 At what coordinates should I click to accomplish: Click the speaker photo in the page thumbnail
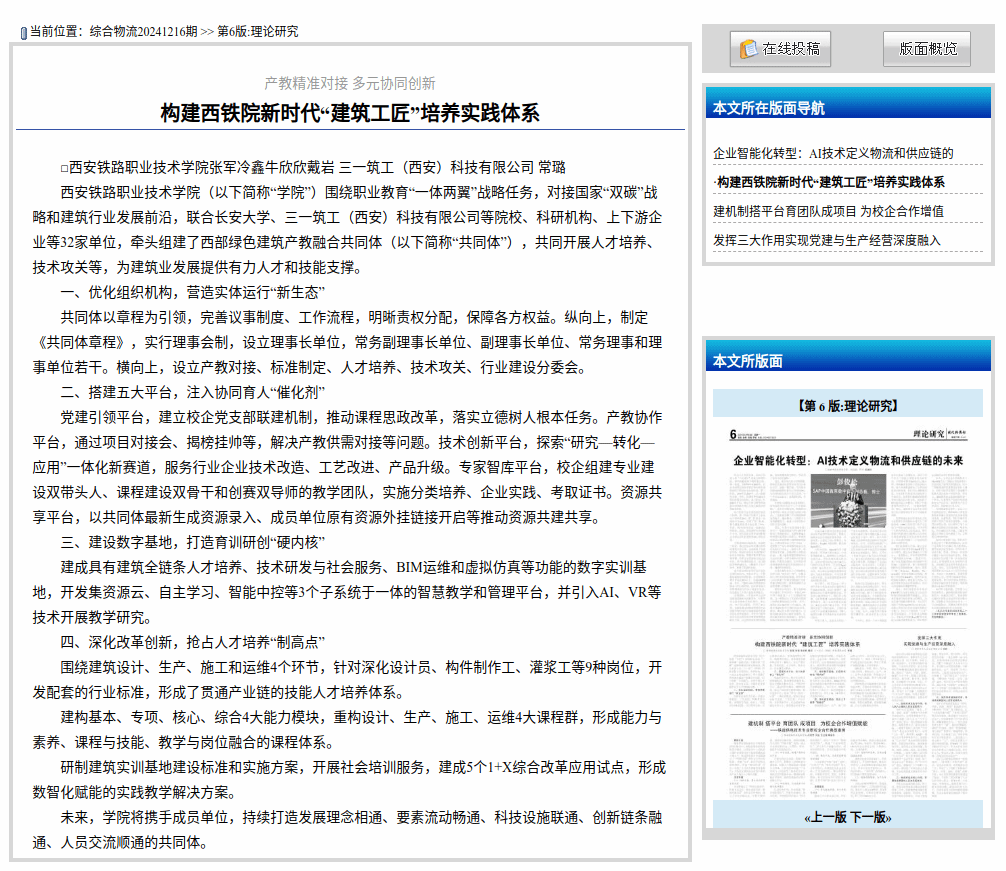click(x=848, y=502)
